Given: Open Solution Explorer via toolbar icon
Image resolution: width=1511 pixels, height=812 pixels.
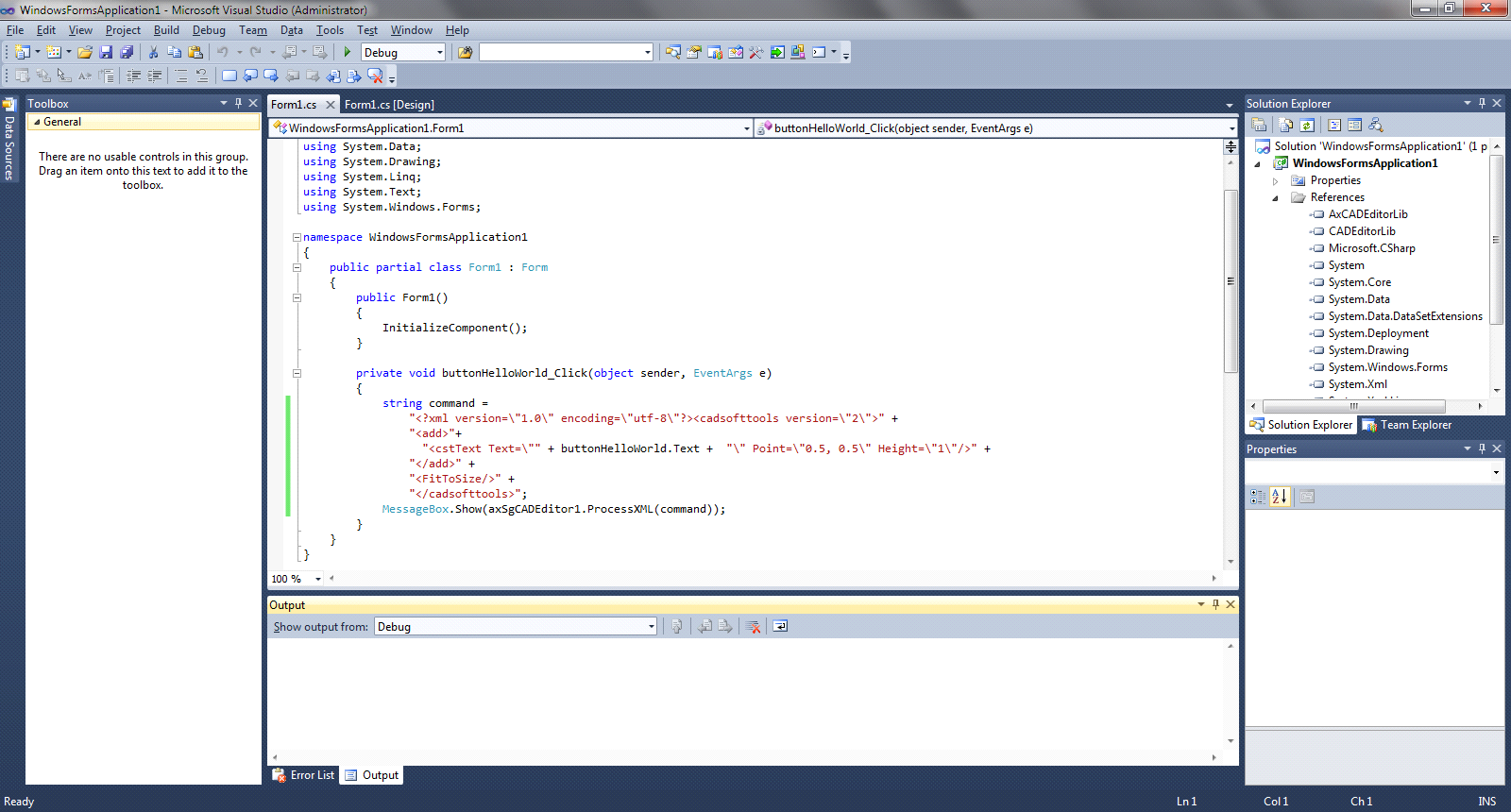Looking at the screenshot, I should coord(673,53).
